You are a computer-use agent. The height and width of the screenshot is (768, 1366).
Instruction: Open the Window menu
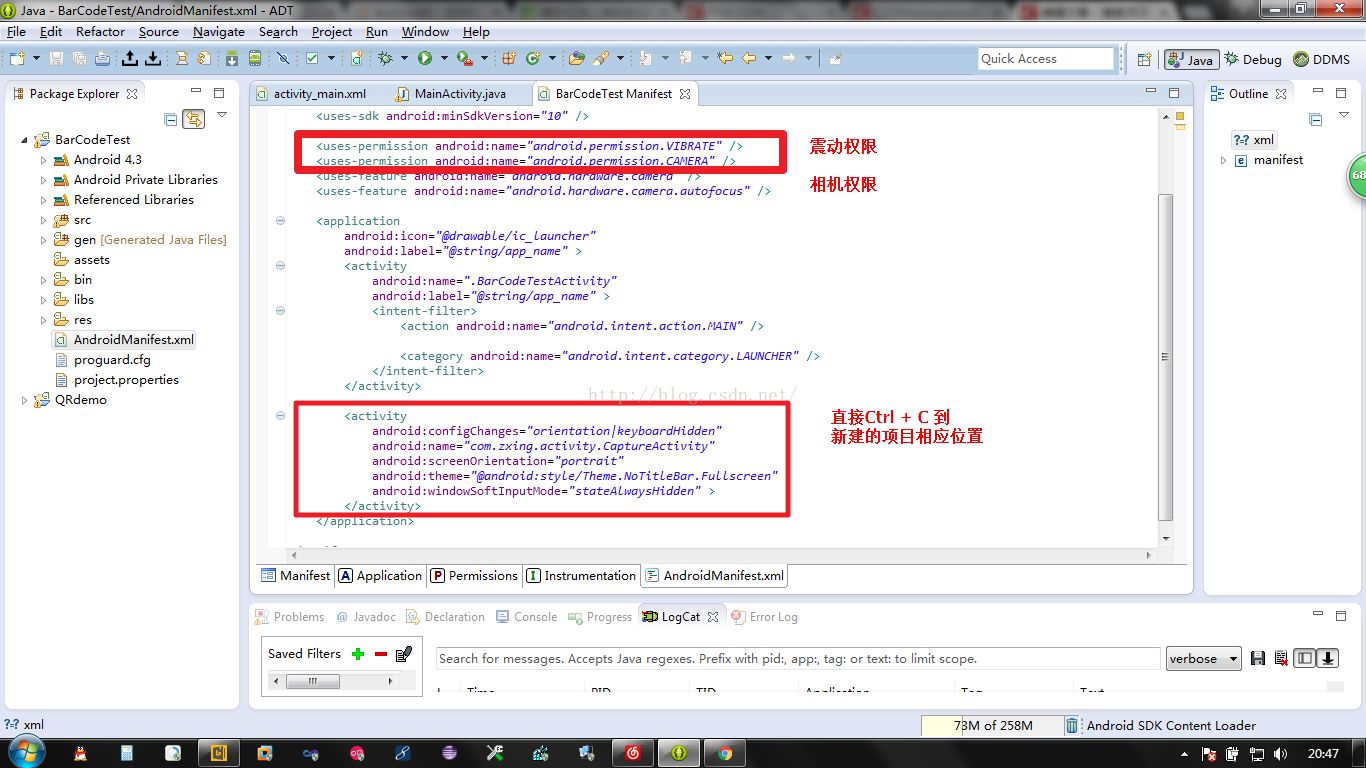pyautogui.click(x=426, y=31)
